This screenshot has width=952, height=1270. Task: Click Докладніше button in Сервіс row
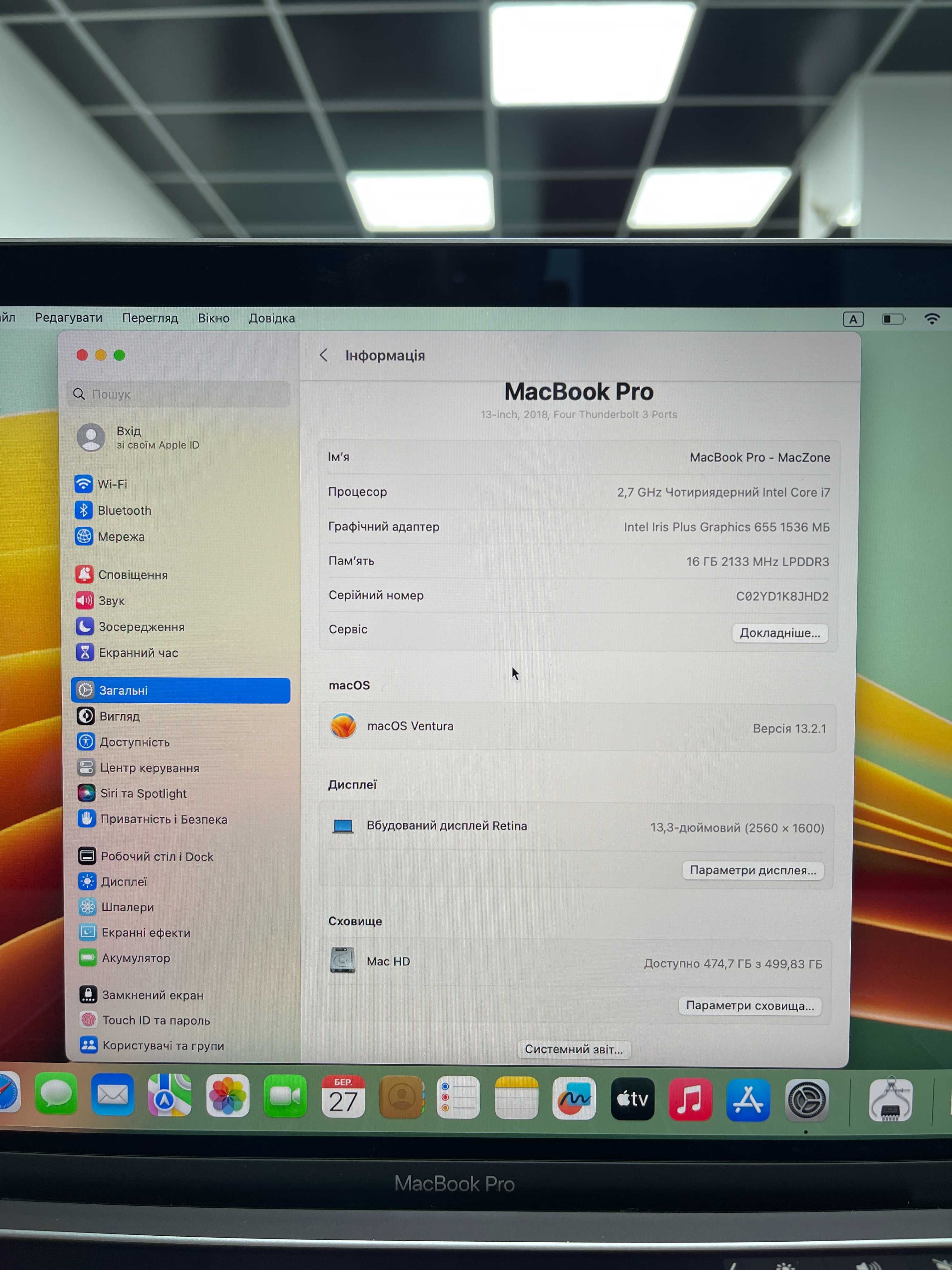click(x=780, y=633)
